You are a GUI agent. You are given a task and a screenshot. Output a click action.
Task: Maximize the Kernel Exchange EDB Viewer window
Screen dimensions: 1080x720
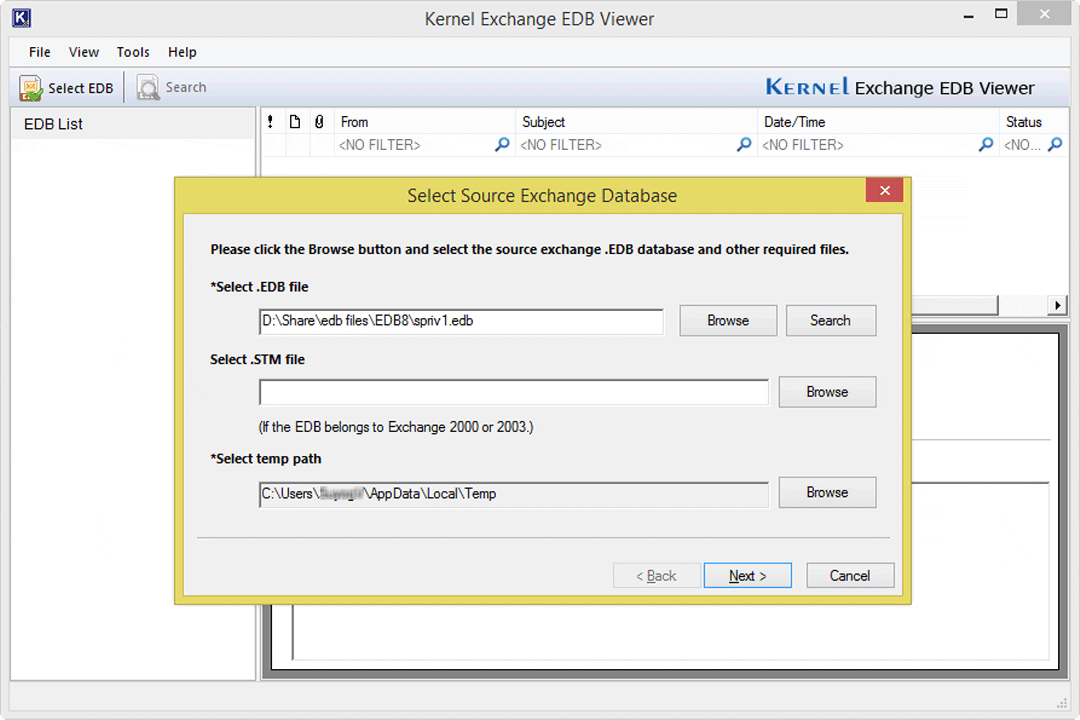click(x=1001, y=14)
